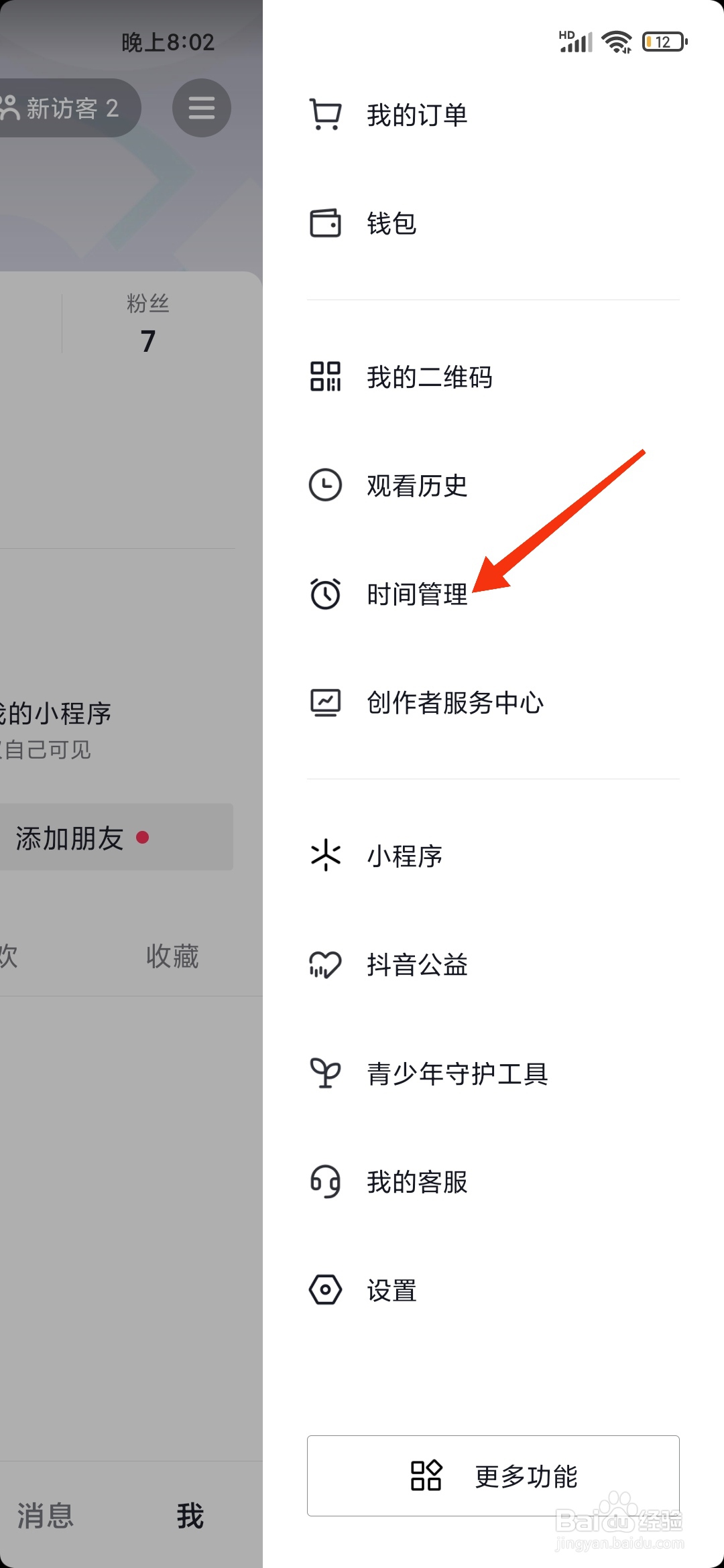724x1568 pixels.
Task: View the 粉丝 follower count
Action: point(147,324)
